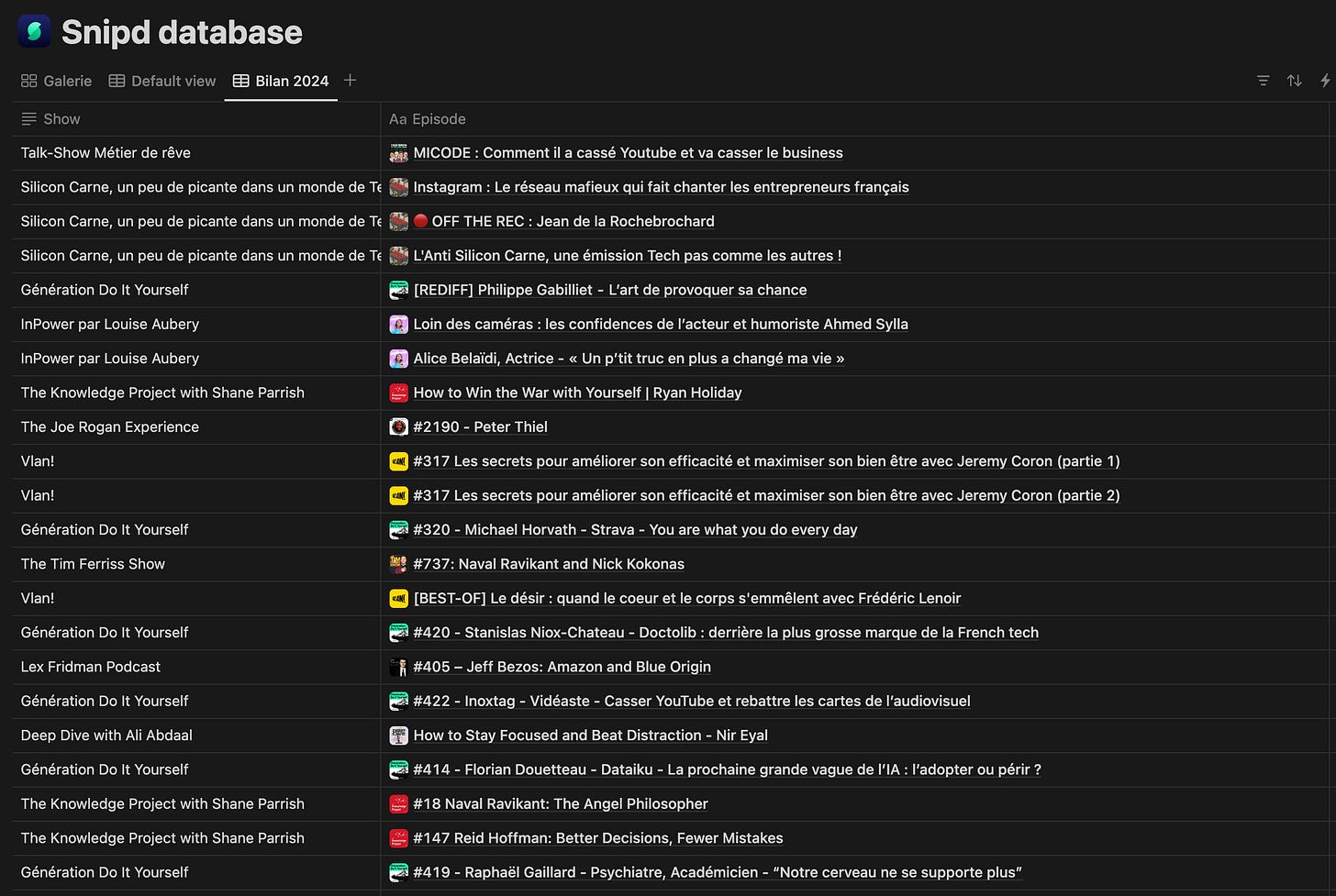Screen dimensions: 1336x896
Task: Open #422 - Inoxtag - Vidéaste episode
Action: (692, 701)
